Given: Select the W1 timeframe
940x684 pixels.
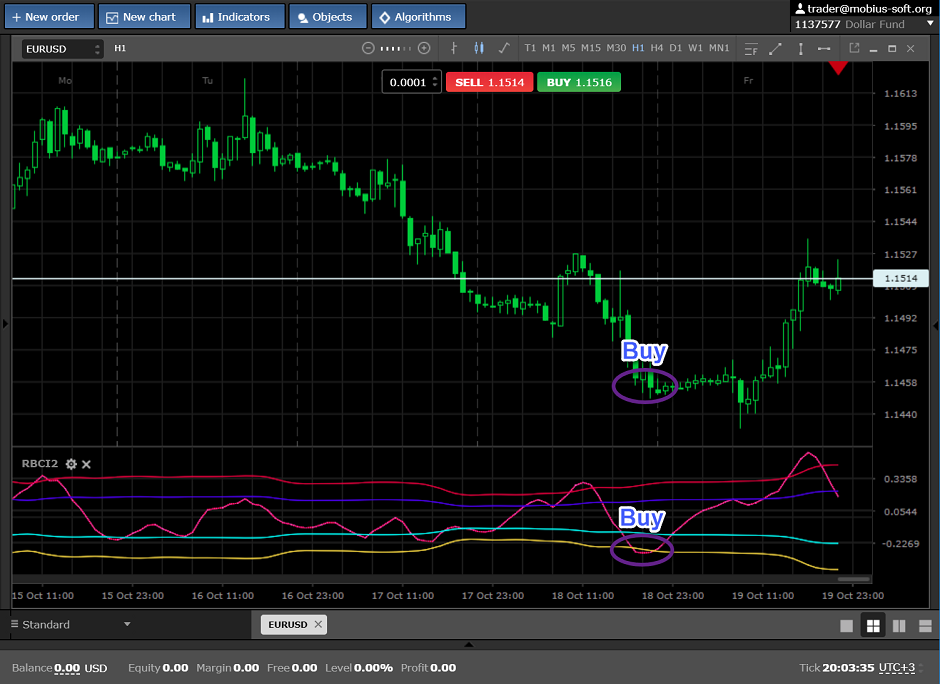Looking at the screenshot, I should click(x=695, y=48).
